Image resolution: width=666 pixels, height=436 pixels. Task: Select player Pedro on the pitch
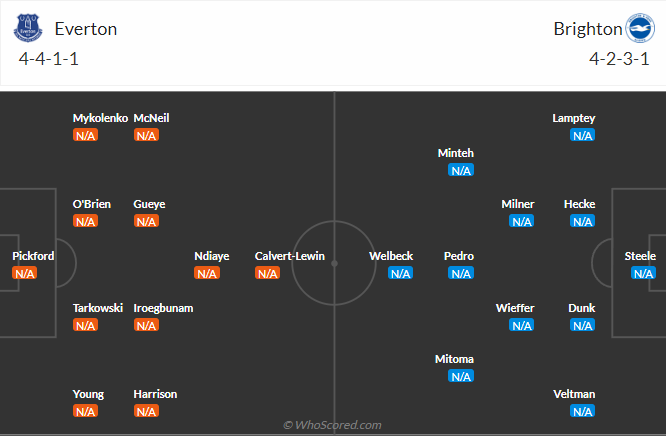(x=459, y=256)
